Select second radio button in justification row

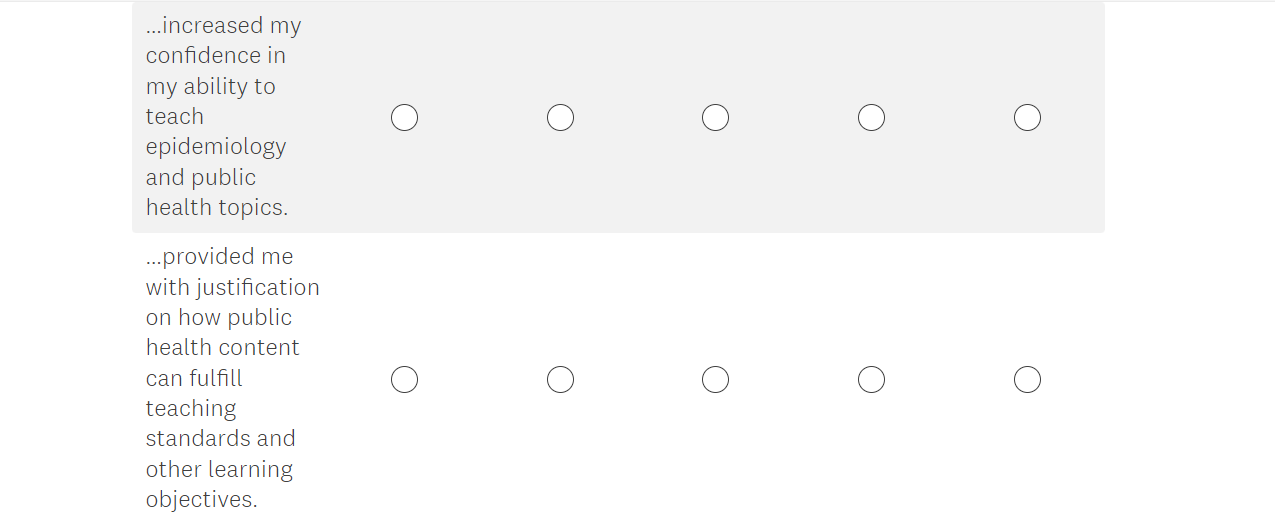click(560, 380)
